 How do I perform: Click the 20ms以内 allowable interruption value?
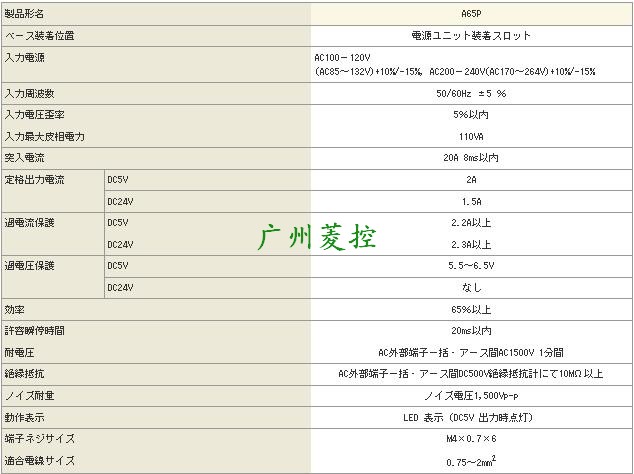470,330
